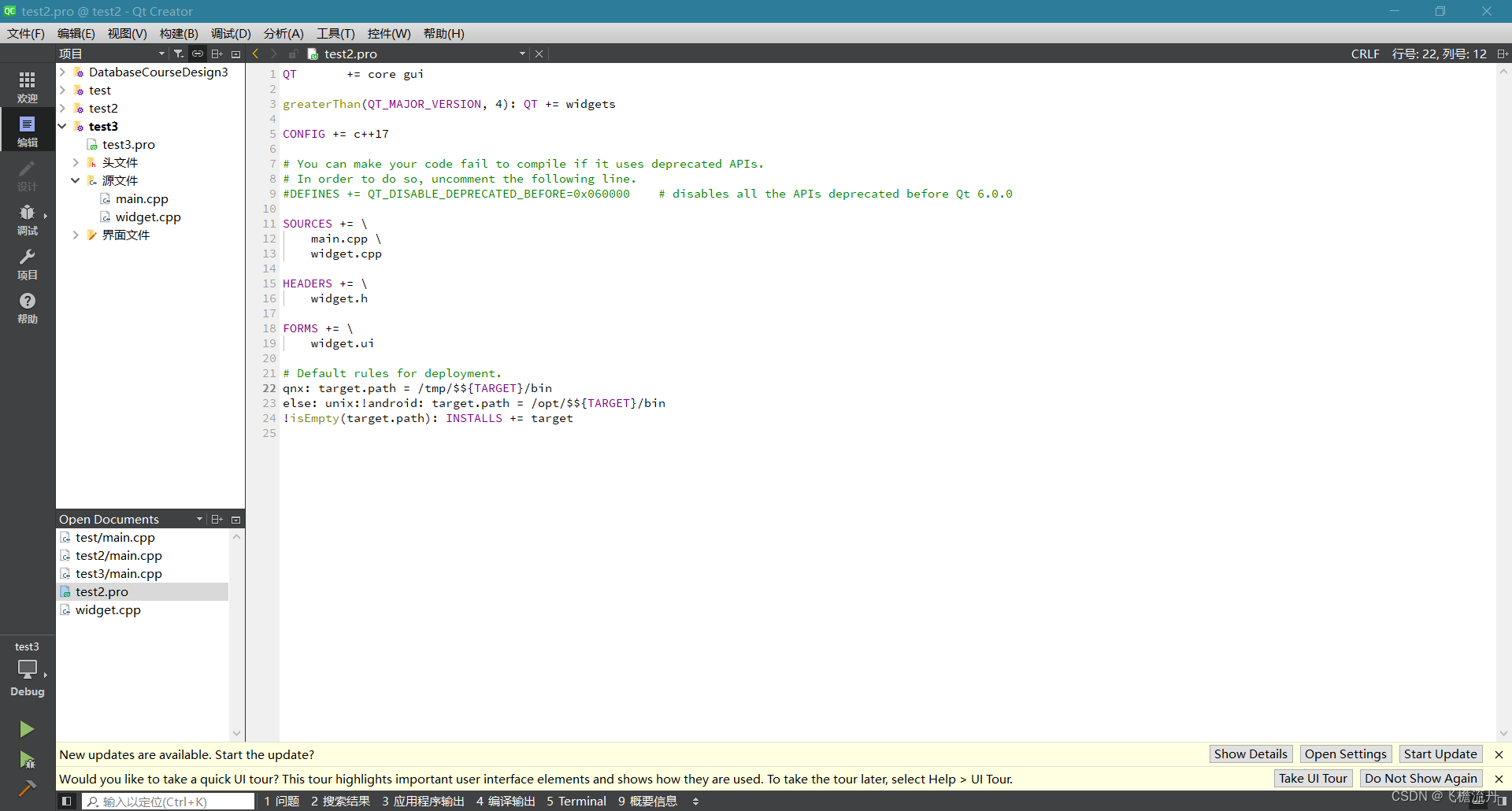Click Do Not Show Again button
This screenshot has height=811, width=1512.
tap(1421, 779)
